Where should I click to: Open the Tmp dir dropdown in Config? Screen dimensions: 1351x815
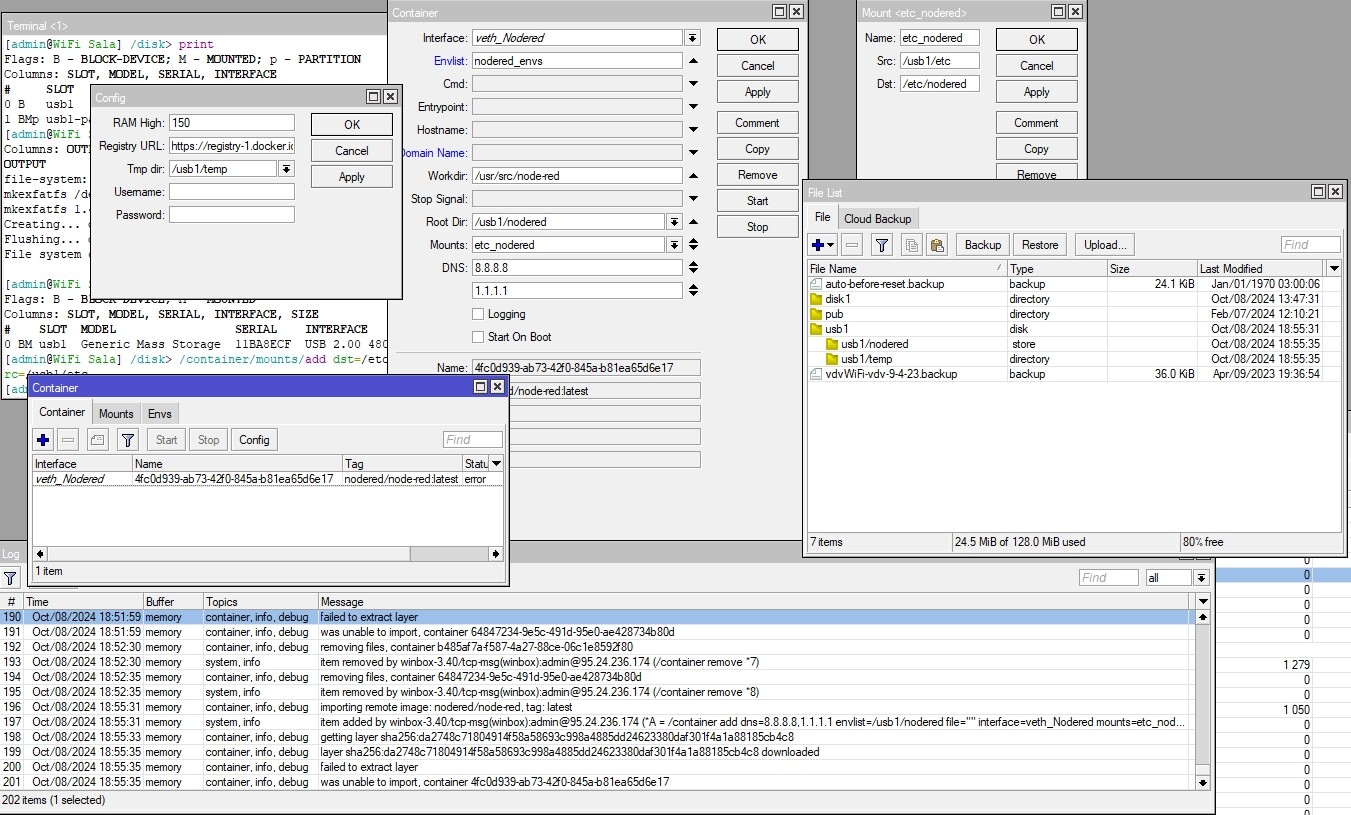point(286,169)
